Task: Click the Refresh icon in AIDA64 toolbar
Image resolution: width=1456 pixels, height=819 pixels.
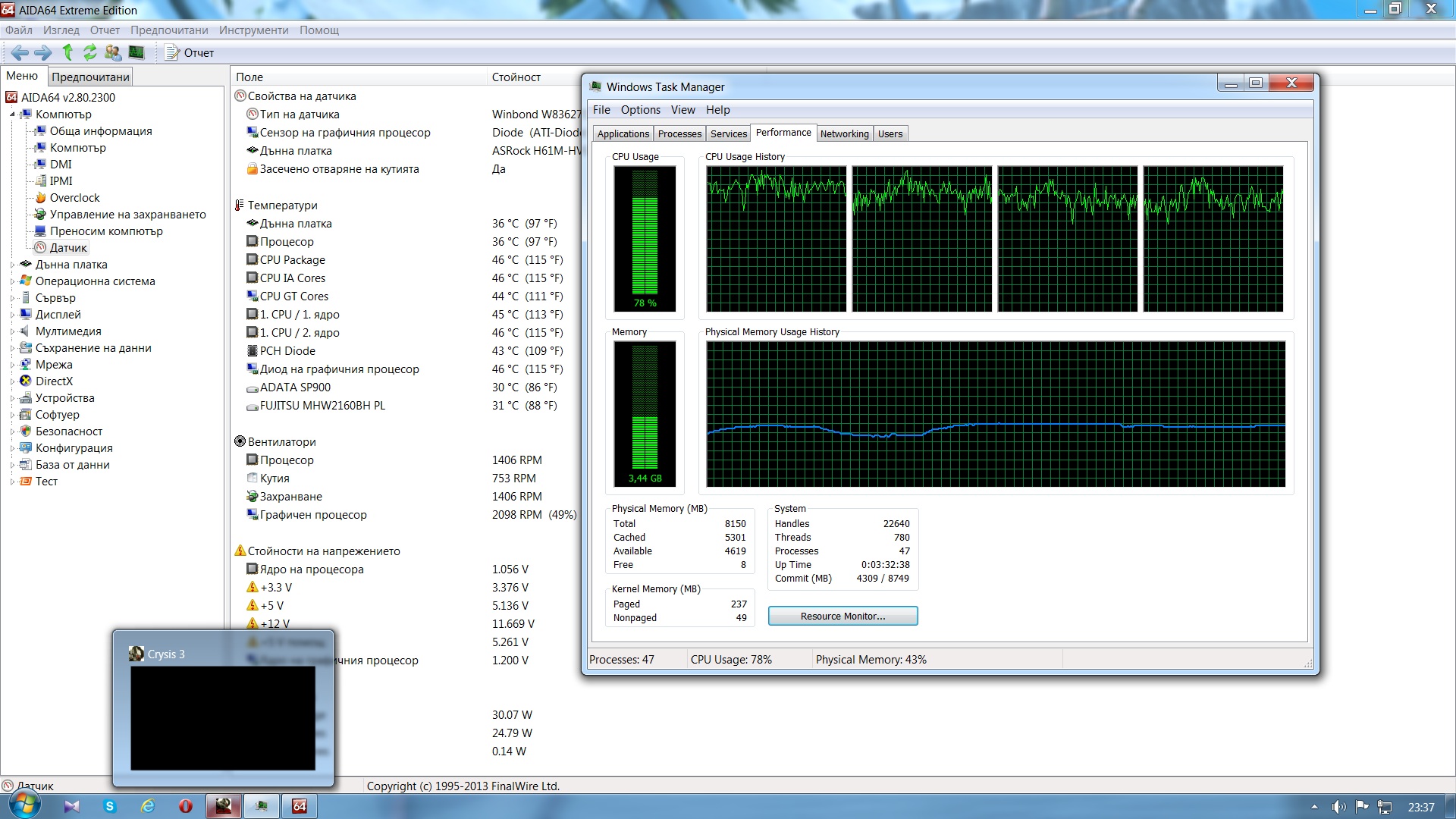Action: 90,52
